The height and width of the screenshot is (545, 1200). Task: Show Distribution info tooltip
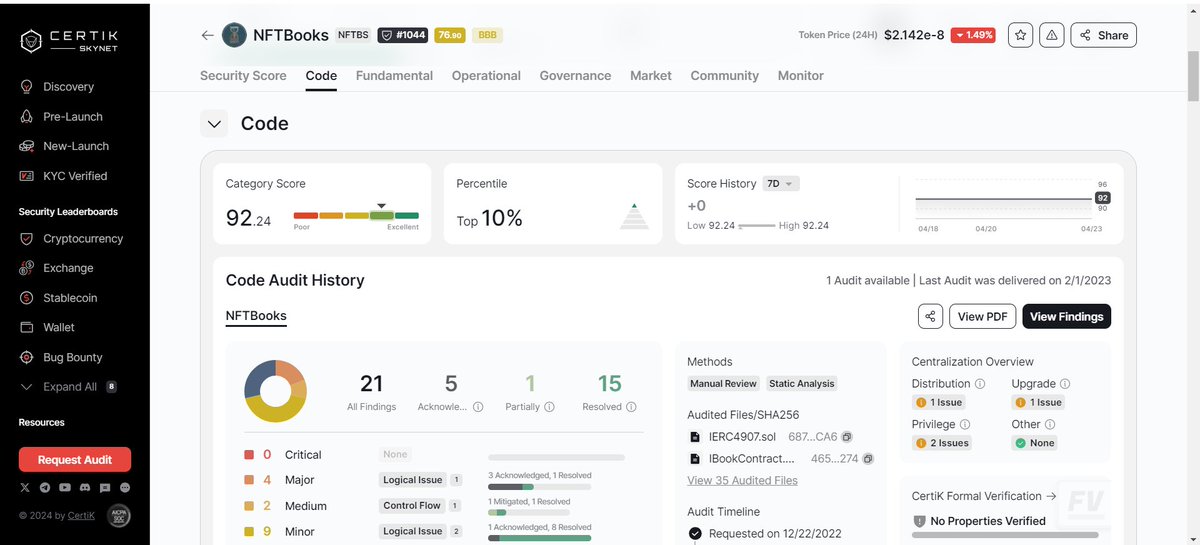pos(980,384)
